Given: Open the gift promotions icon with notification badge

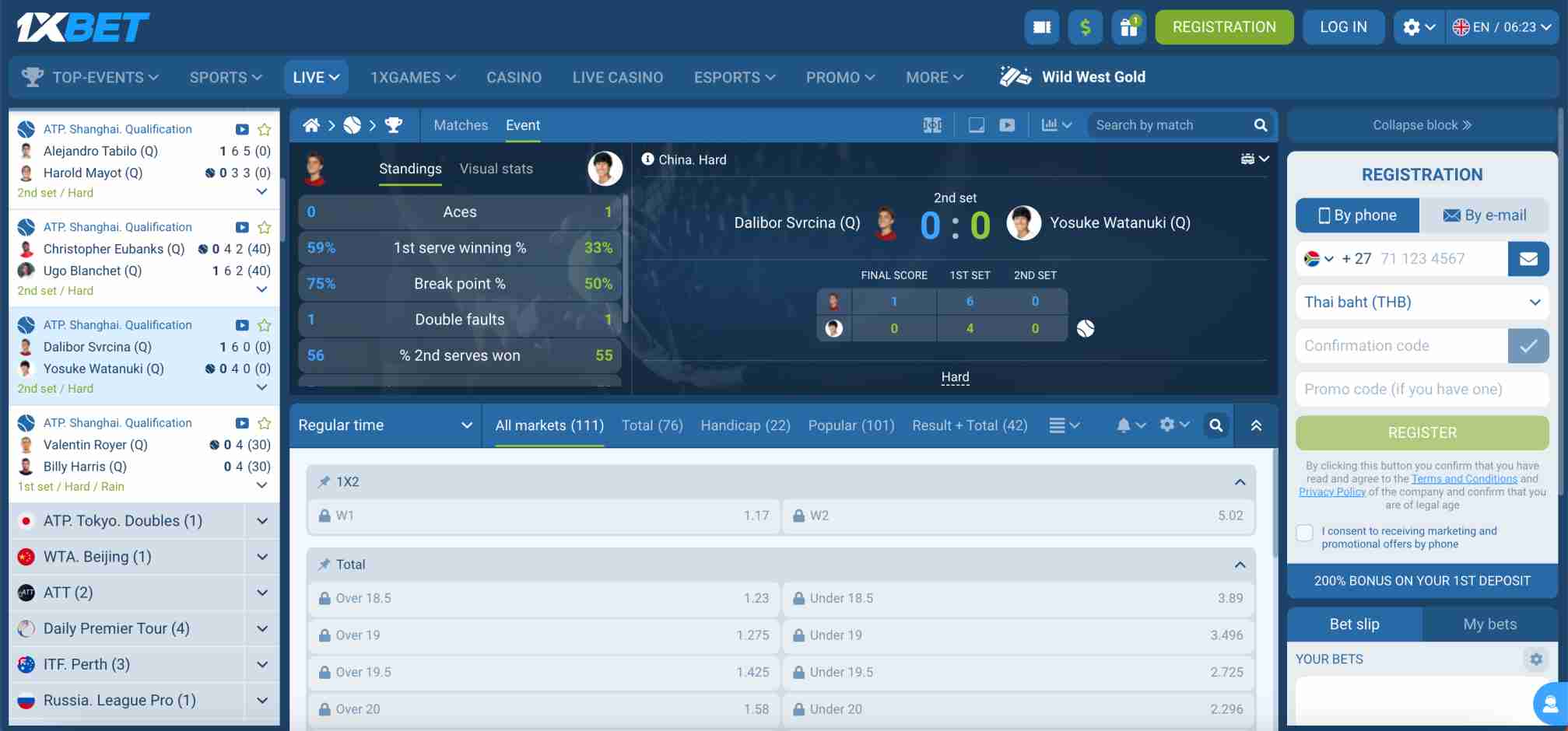Looking at the screenshot, I should 1129,26.
